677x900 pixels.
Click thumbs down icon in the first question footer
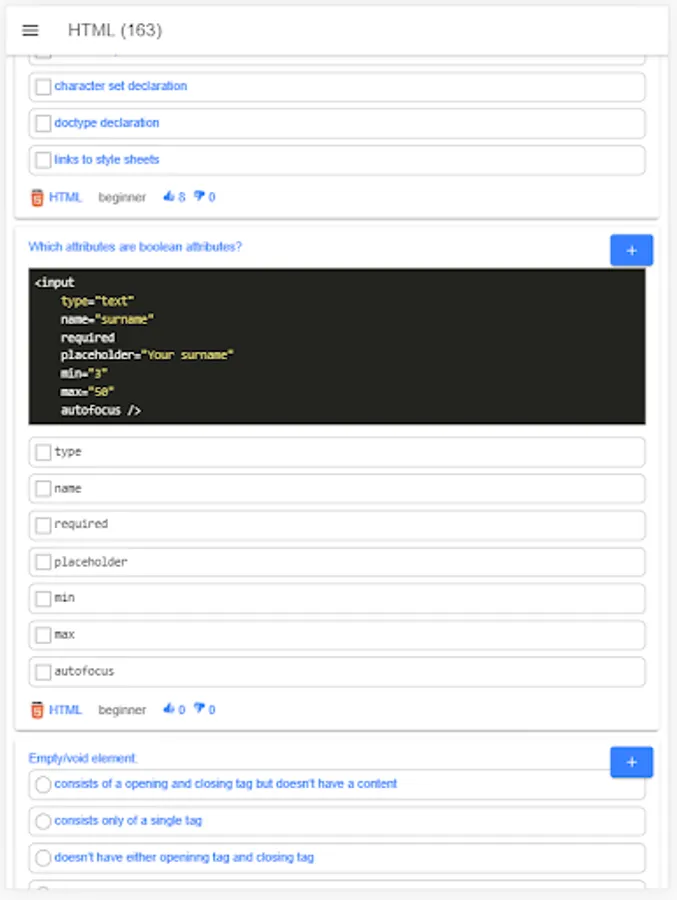point(199,197)
